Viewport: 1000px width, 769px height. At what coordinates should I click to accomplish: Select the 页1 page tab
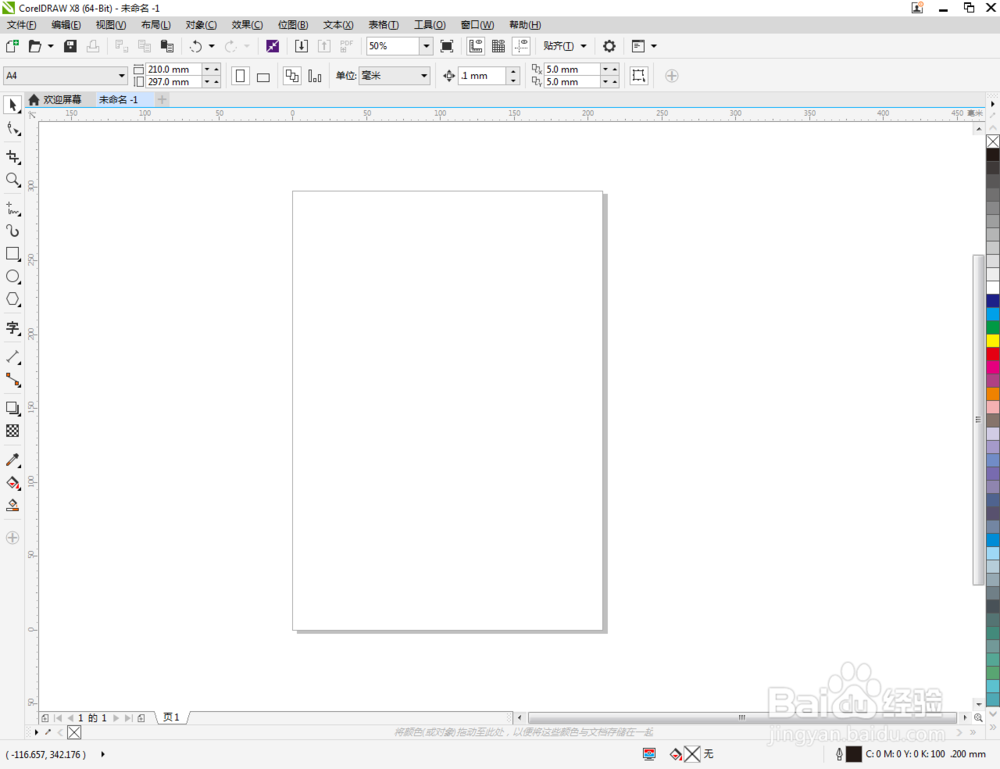point(172,717)
